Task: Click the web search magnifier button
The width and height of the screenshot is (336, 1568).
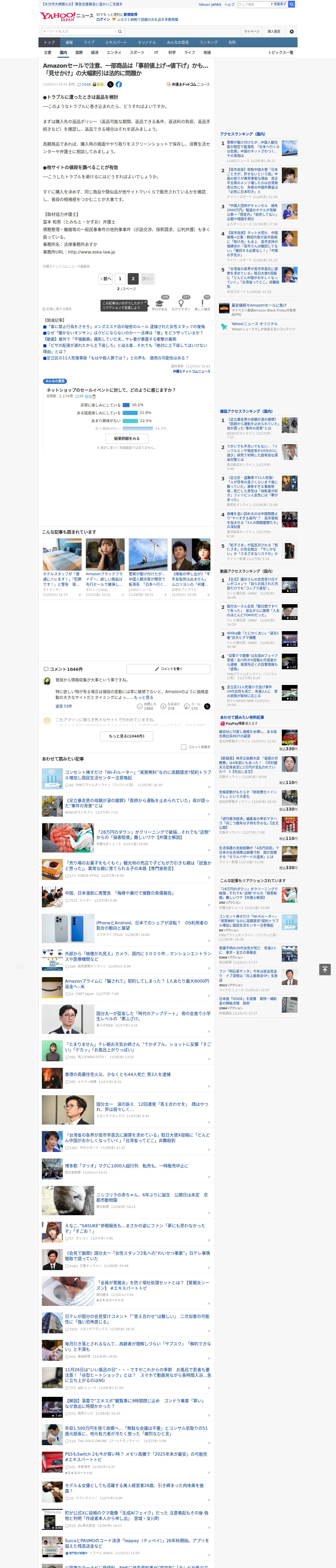Action: pos(292,4)
